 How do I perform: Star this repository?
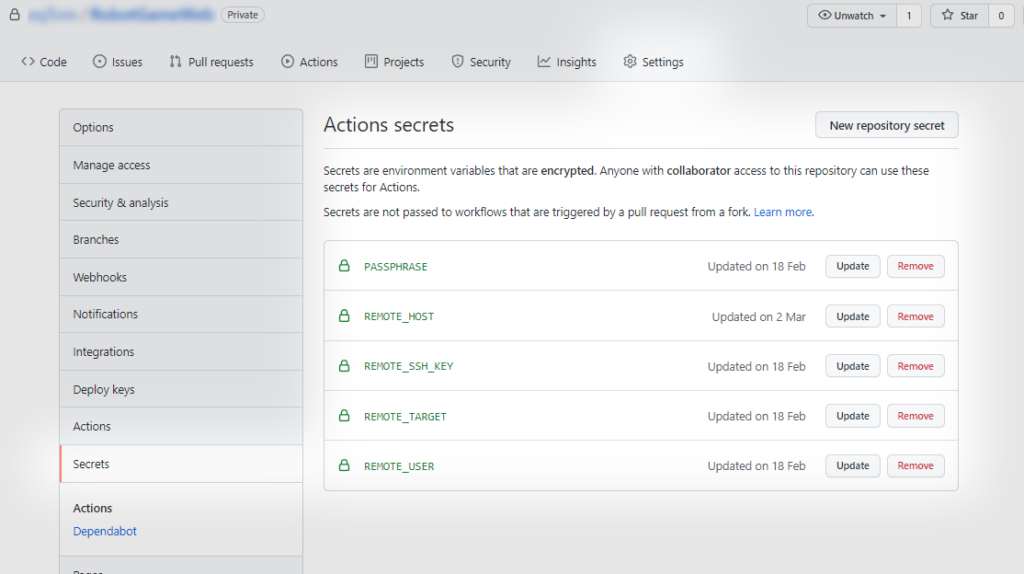tap(959, 16)
